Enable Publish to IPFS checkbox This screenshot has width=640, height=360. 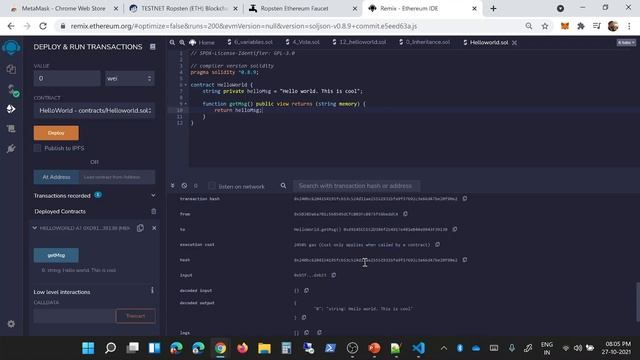pyautogui.click(x=38, y=148)
